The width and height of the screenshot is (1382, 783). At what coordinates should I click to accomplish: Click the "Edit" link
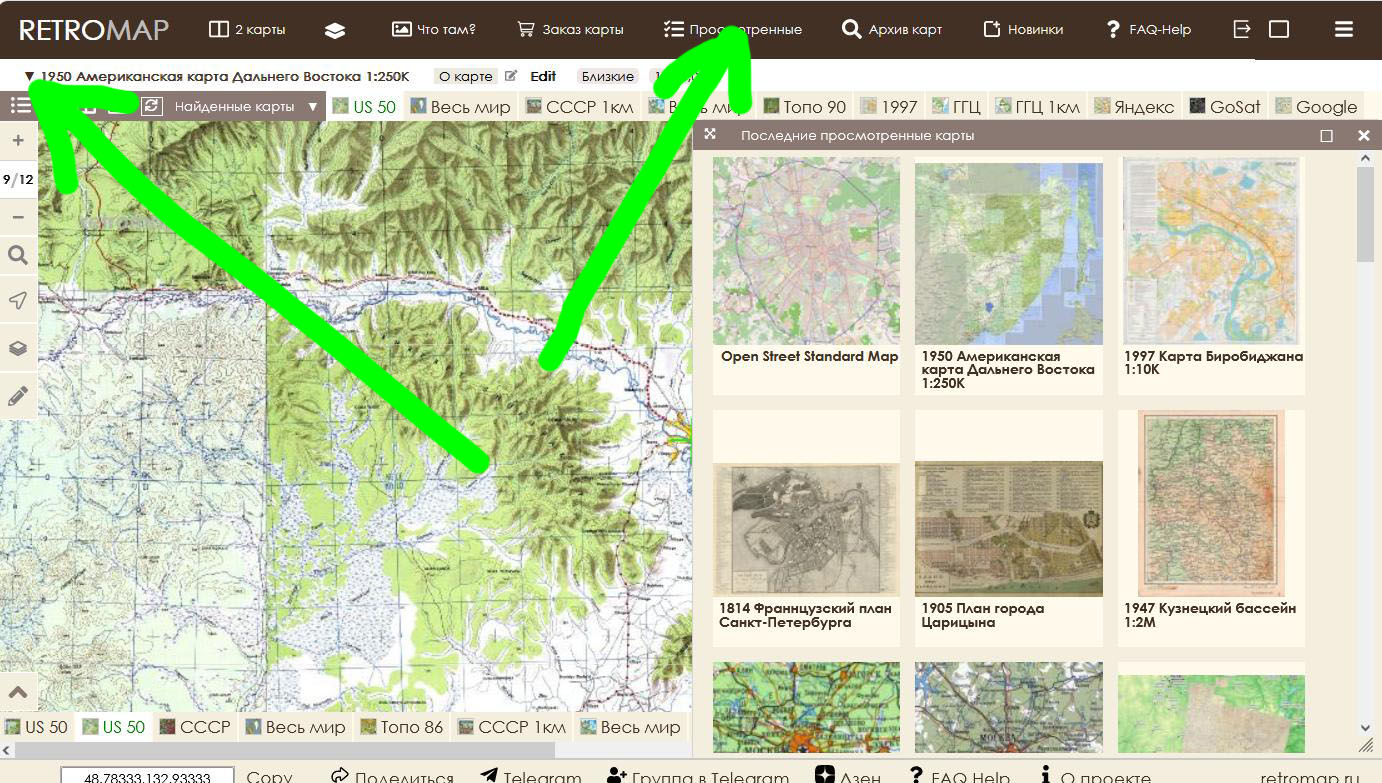tap(543, 76)
